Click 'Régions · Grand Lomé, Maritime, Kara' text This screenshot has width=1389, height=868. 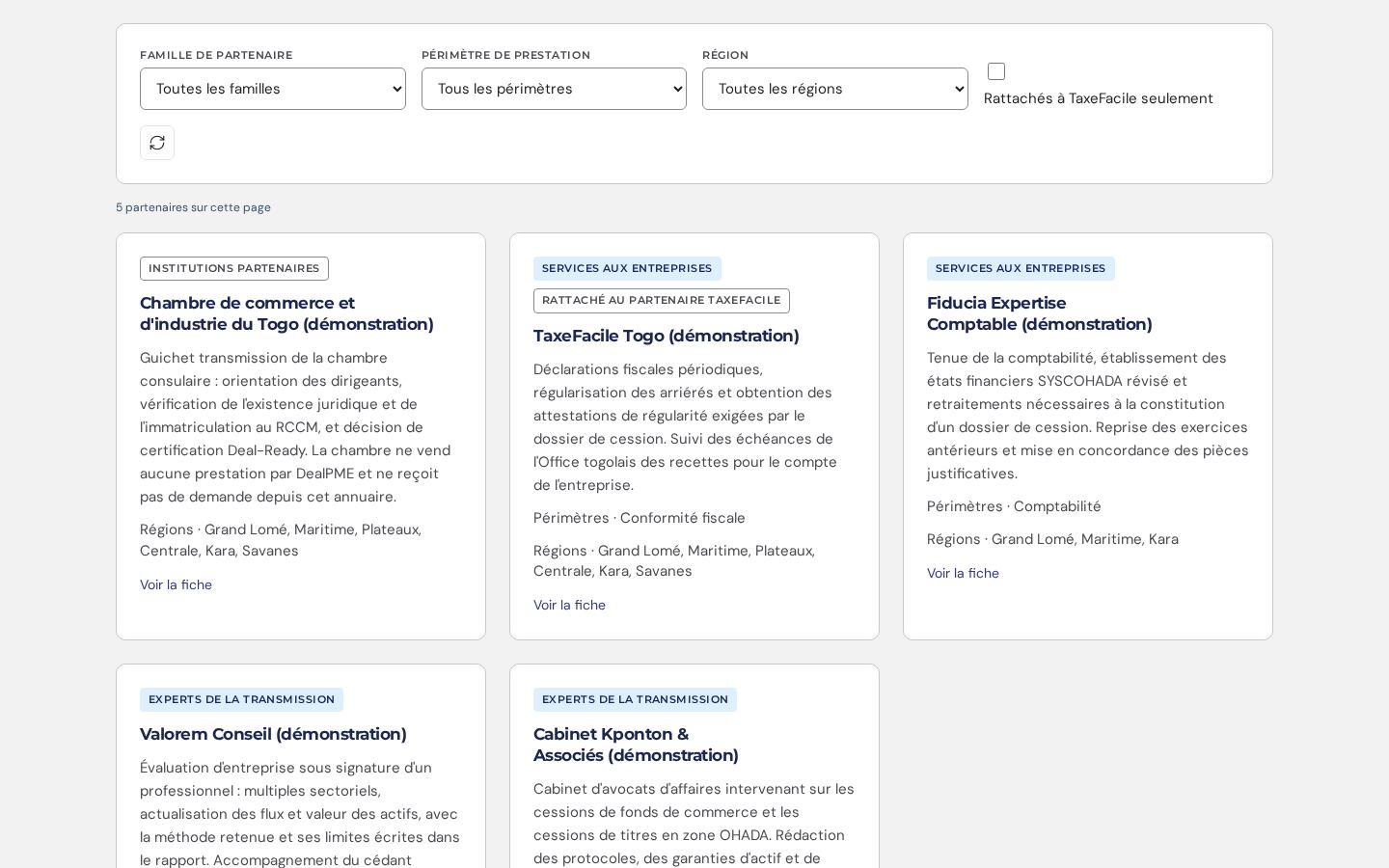click(x=1052, y=539)
